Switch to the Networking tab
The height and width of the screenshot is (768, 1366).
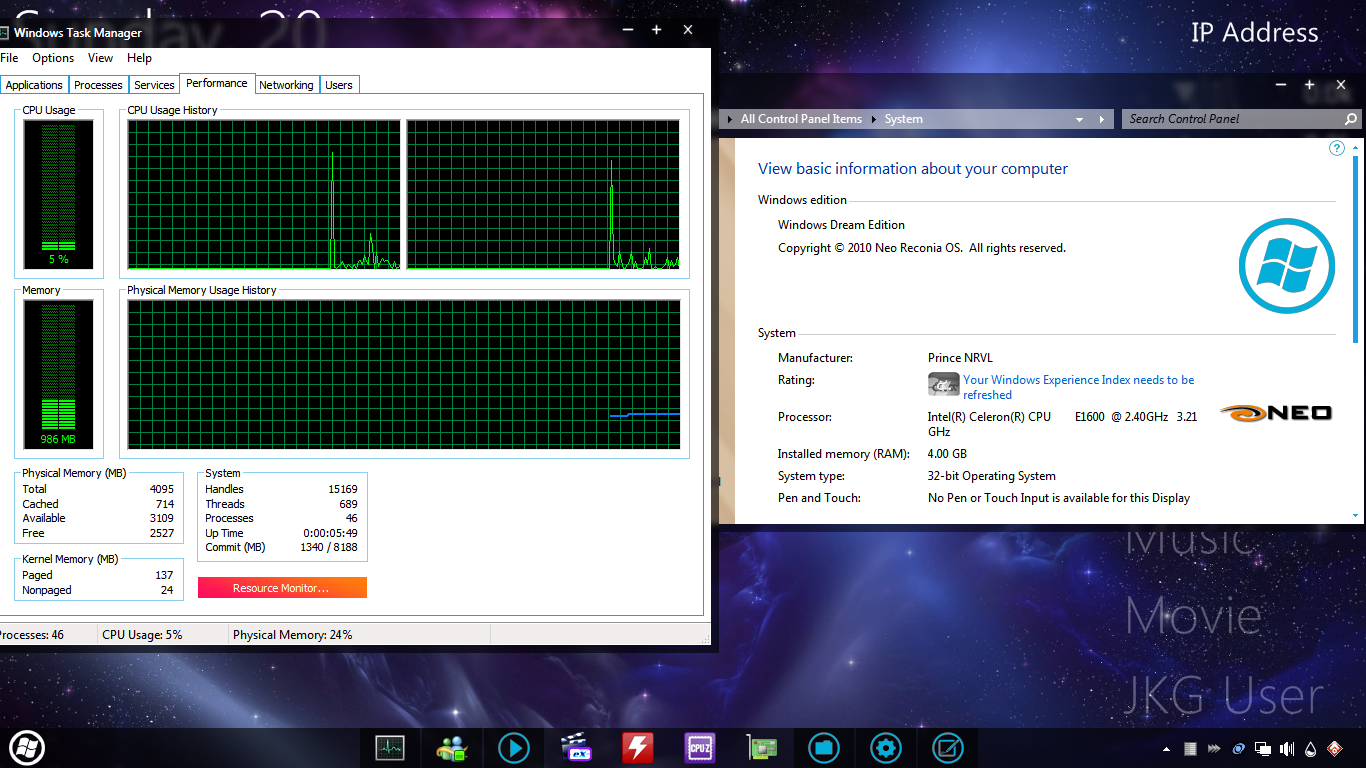[286, 85]
